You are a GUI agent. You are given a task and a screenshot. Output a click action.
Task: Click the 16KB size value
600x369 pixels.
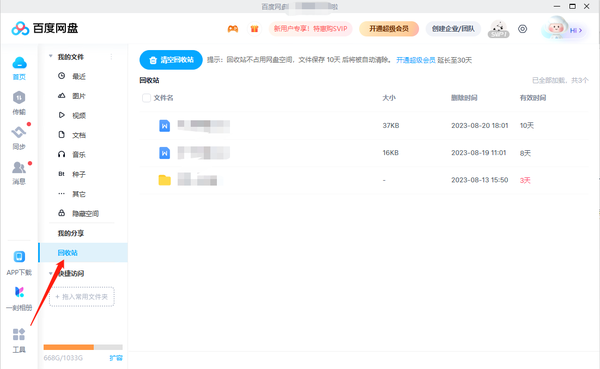tap(391, 153)
